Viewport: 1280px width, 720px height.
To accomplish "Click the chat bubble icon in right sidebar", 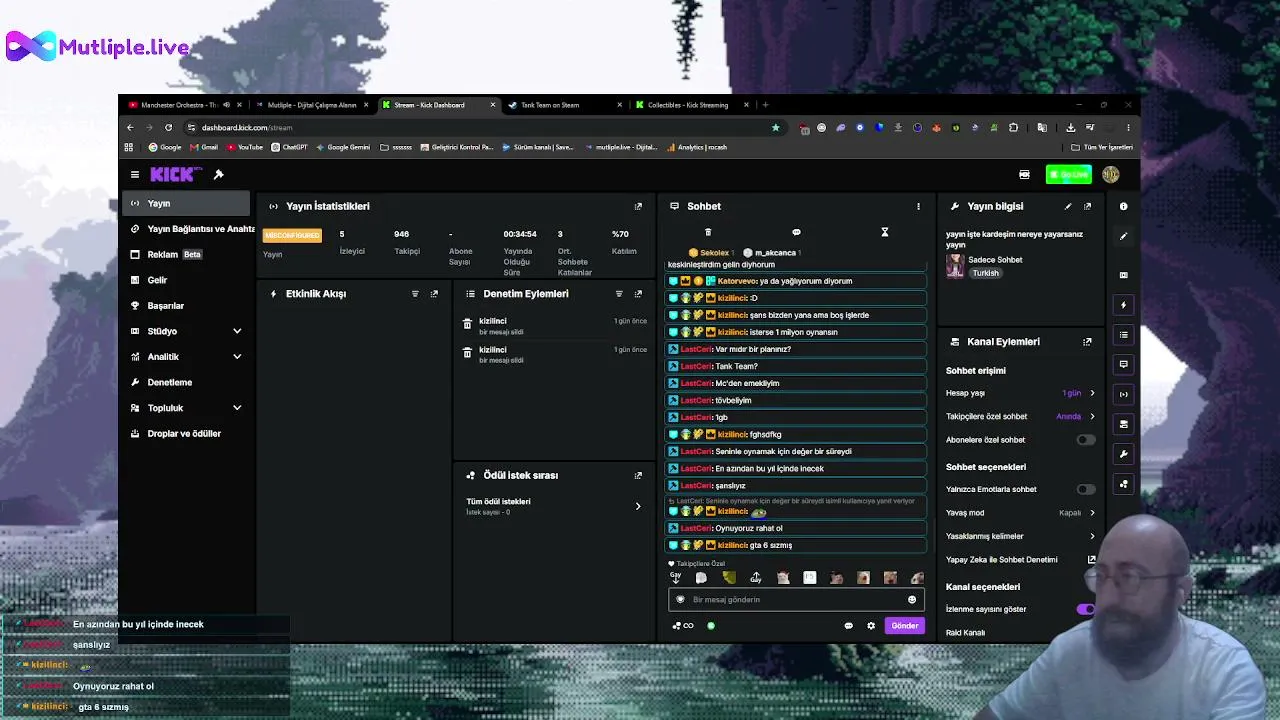I will click(1123, 364).
